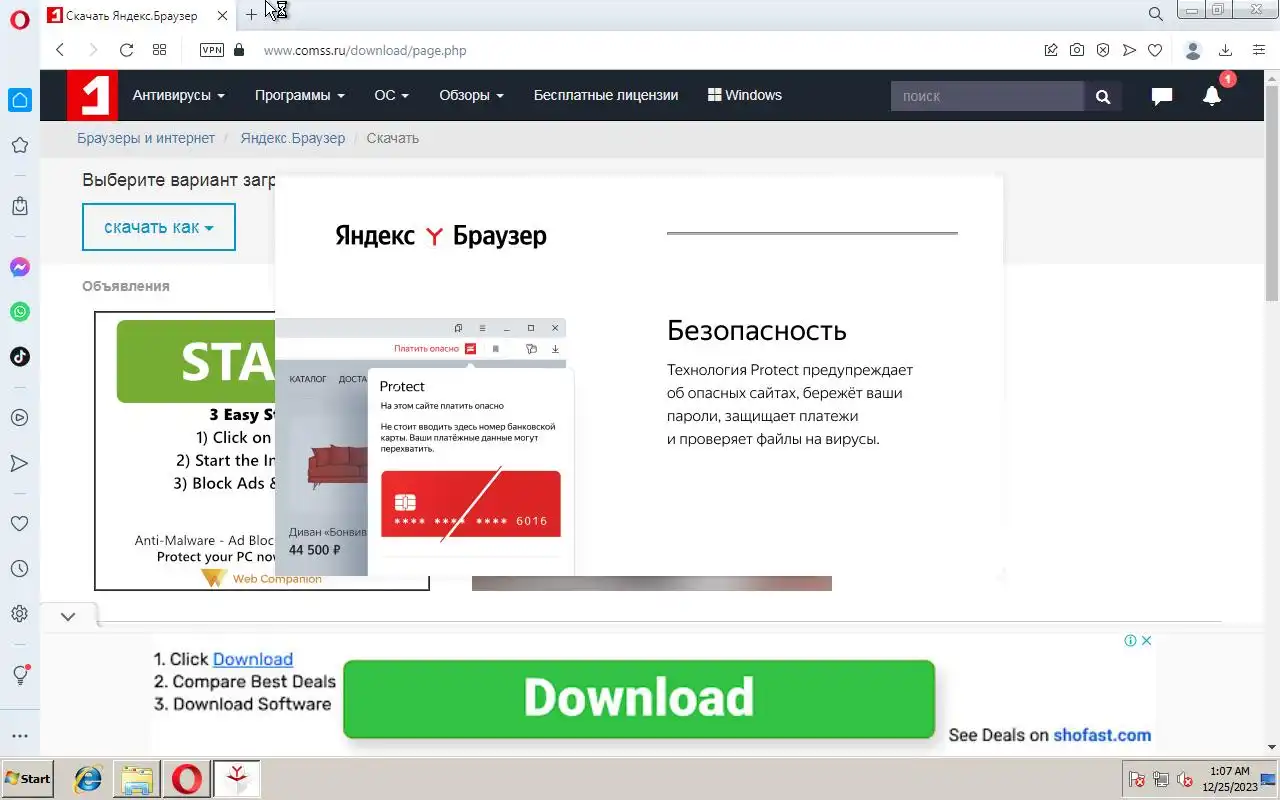Open the Pinboards save icon
Image resolution: width=1280 pixels, height=800 pixels.
click(1051, 50)
